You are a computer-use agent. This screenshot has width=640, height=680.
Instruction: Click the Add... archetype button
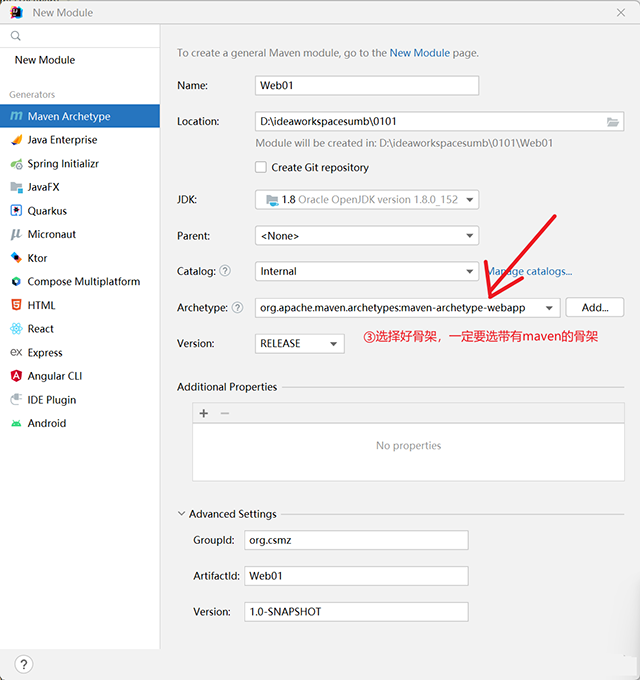tap(595, 307)
